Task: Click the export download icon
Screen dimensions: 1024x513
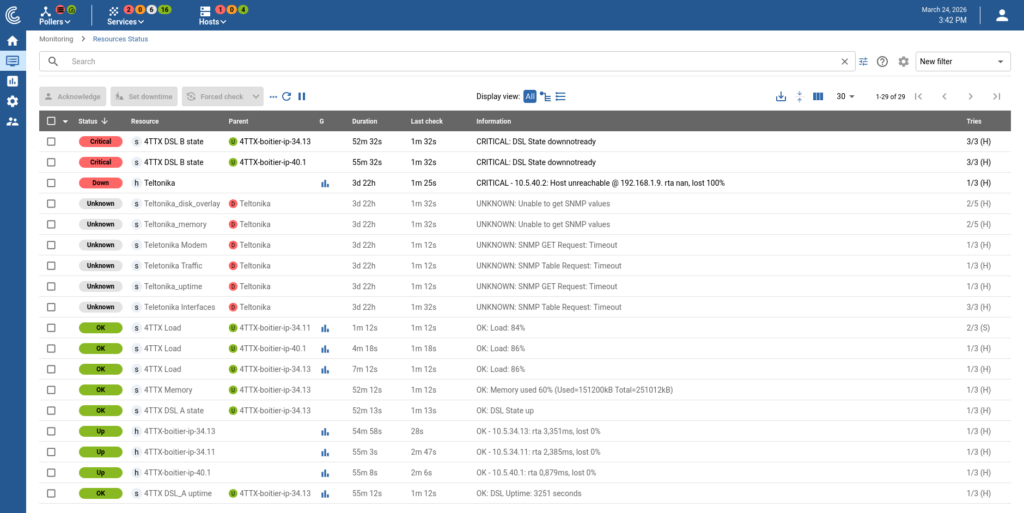Action: pos(781,97)
